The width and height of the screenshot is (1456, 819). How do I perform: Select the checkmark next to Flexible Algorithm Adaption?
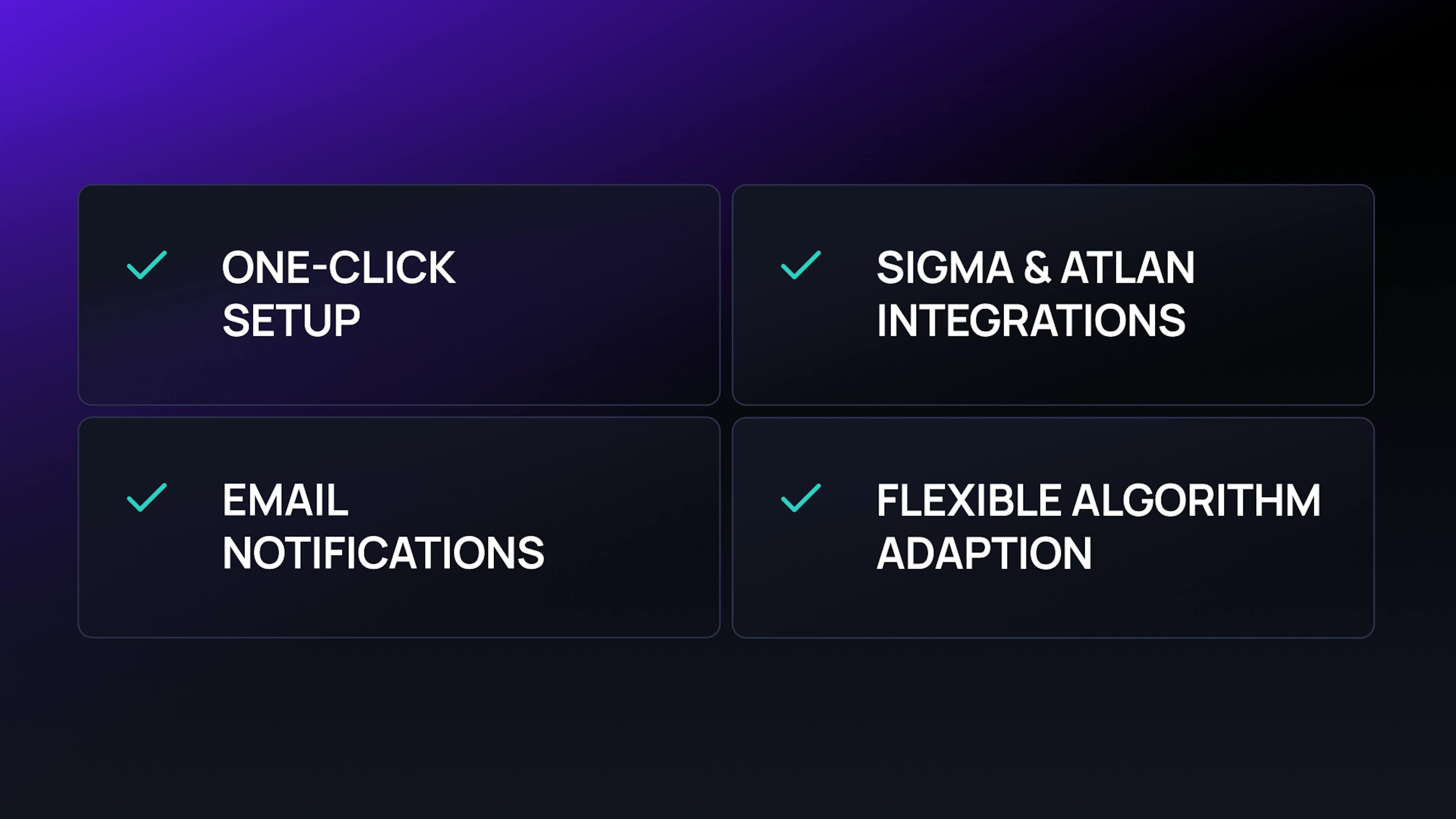coord(801,498)
